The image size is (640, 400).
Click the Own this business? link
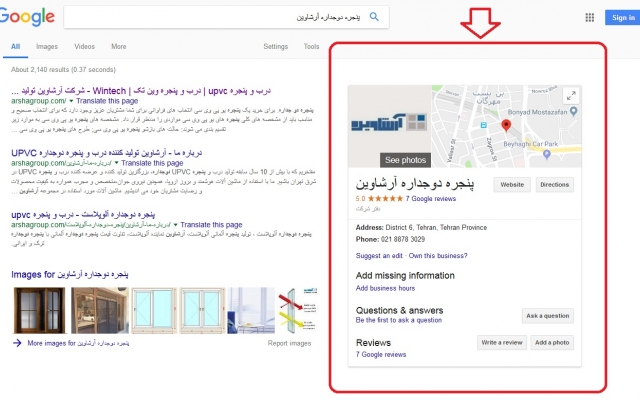click(x=438, y=256)
